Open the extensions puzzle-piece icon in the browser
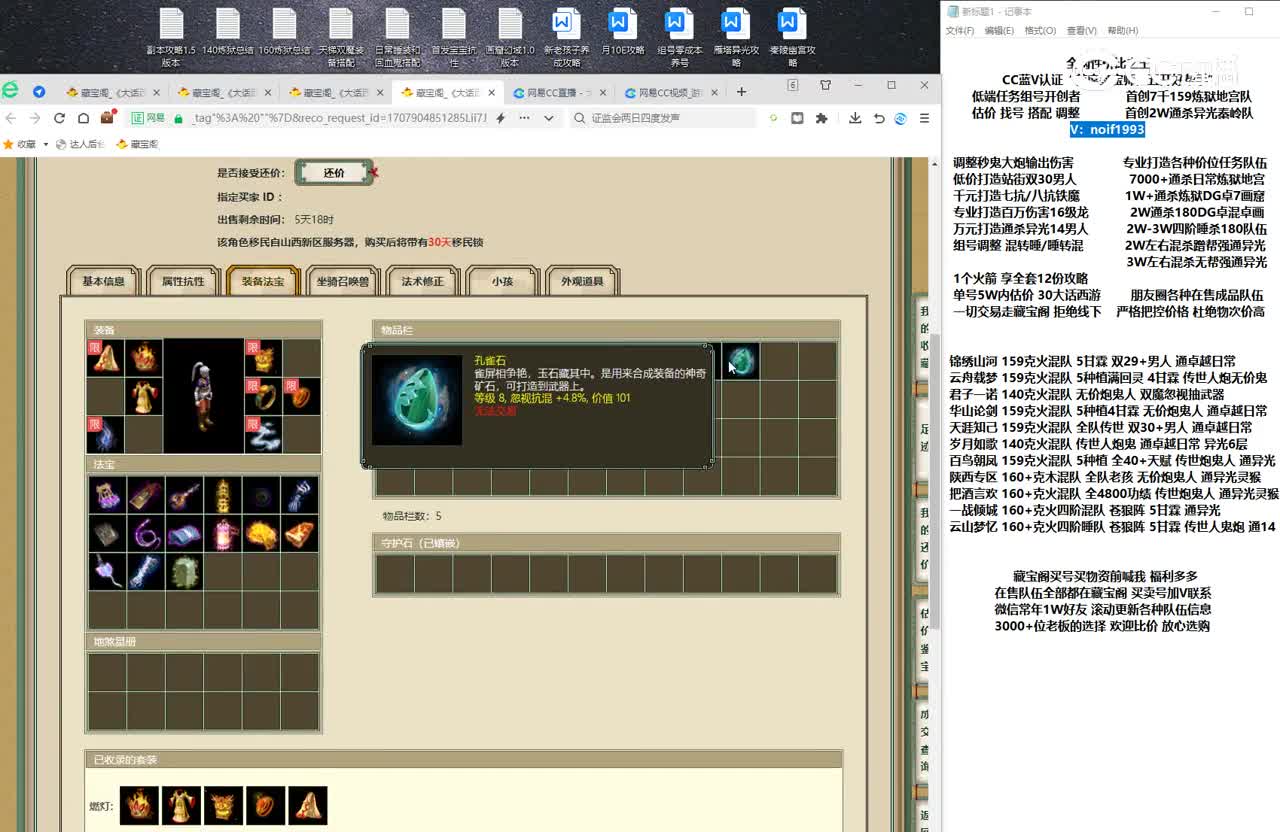The width and height of the screenshot is (1280, 832). click(x=821, y=118)
